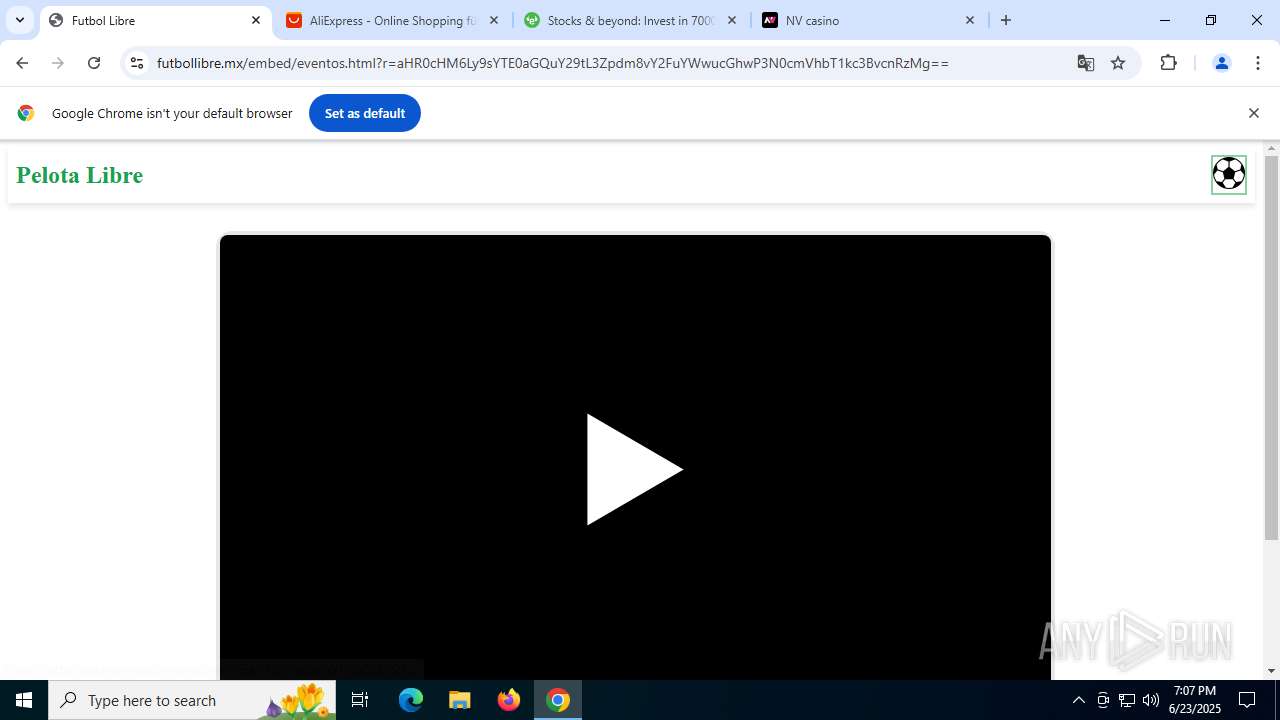1280x720 pixels.
Task: Open File Explorer from taskbar
Action: click(x=459, y=700)
